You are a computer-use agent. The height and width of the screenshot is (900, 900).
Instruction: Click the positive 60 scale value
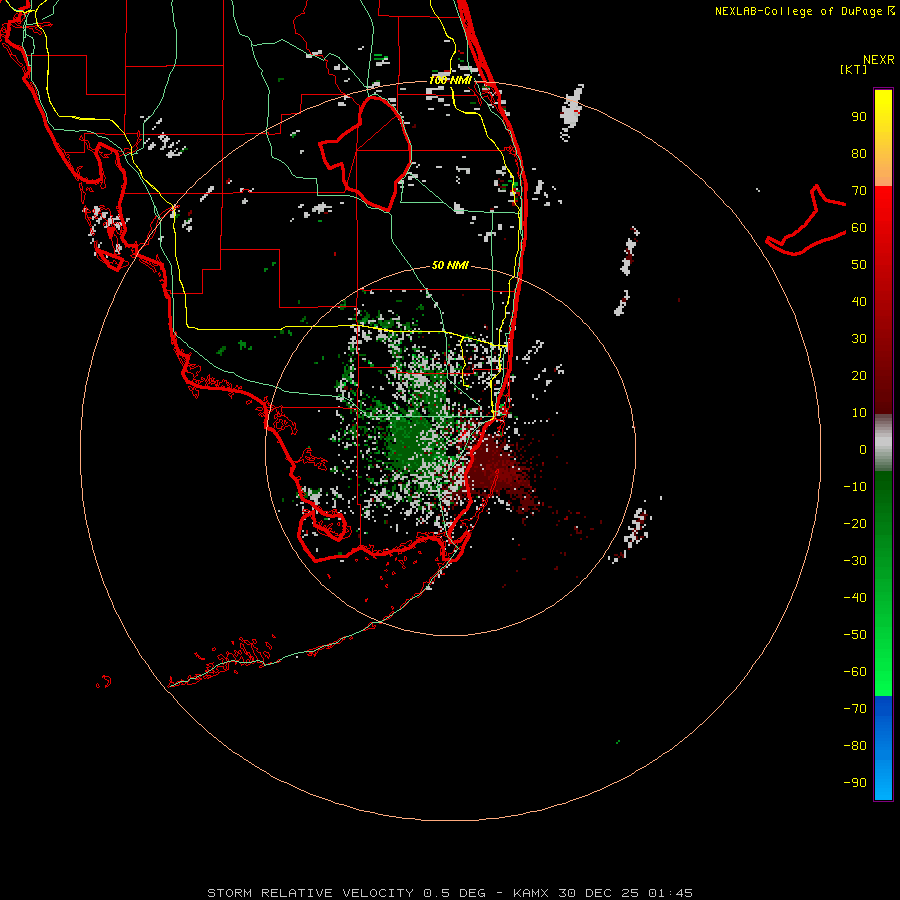859,228
